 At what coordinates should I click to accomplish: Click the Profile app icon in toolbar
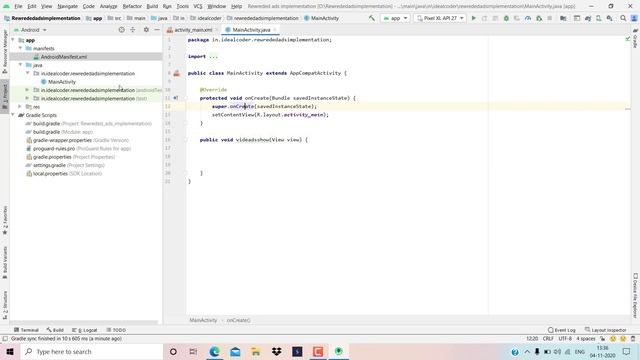(528, 18)
